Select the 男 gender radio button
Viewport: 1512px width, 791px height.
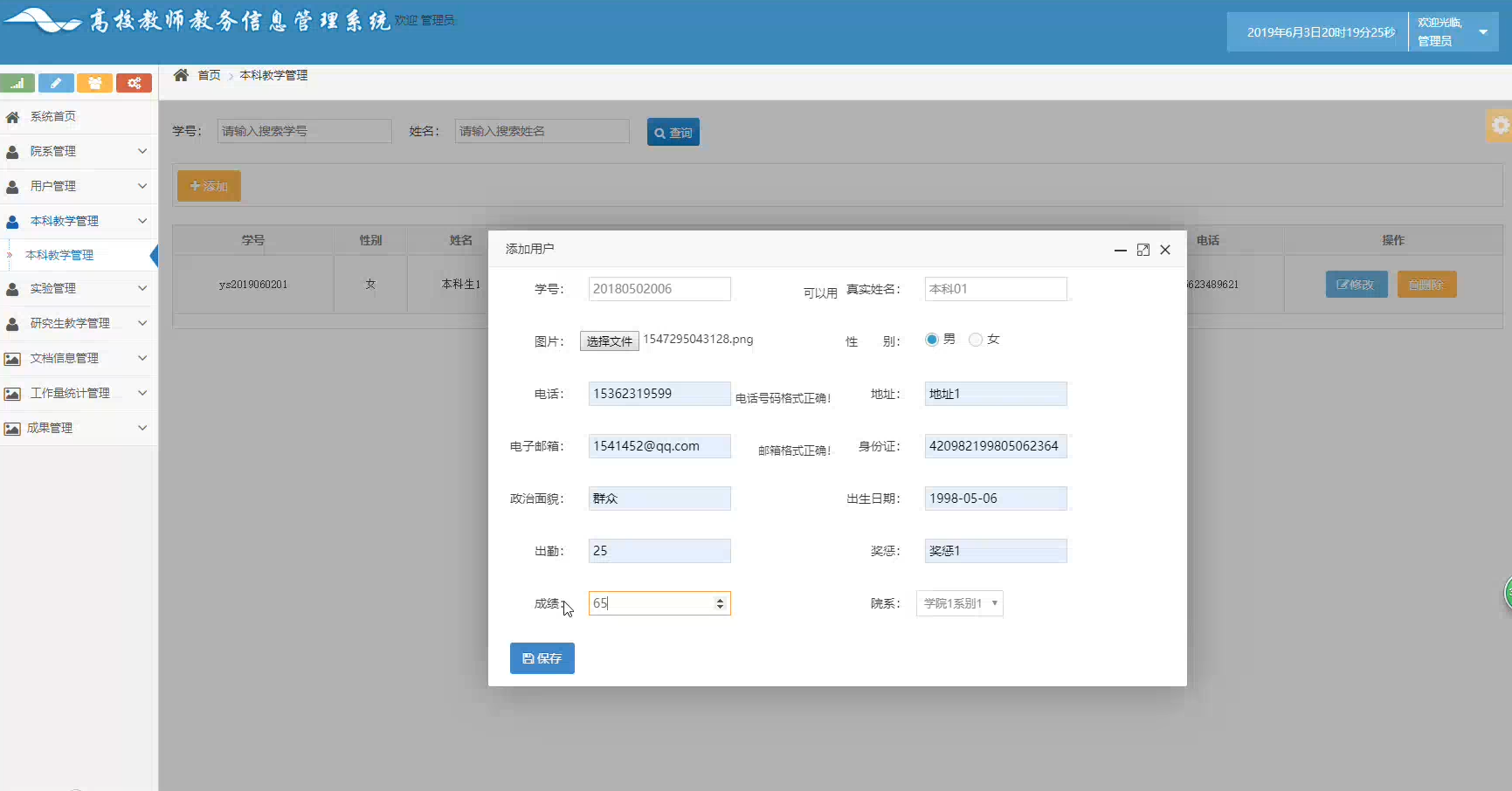(x=931, y=340)
